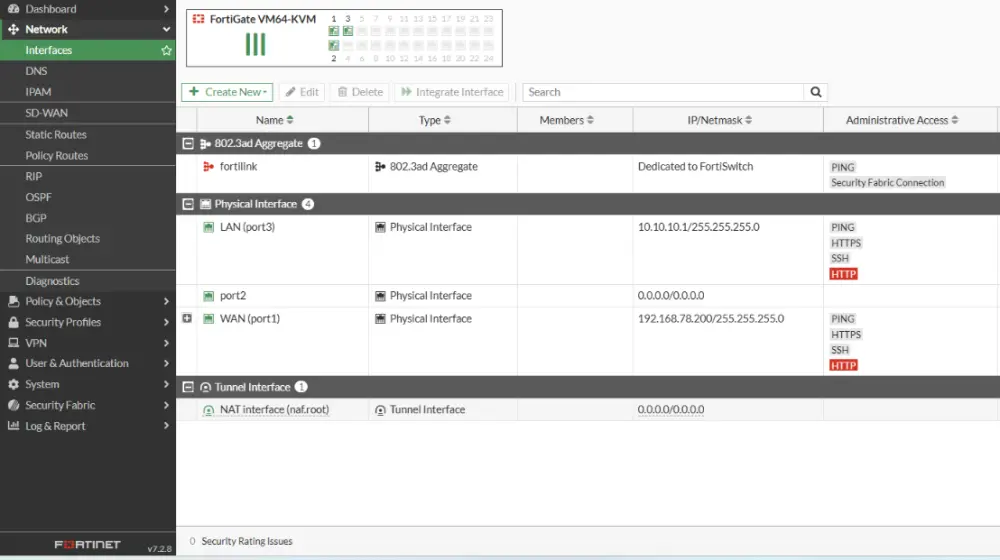This screenshot has height=560, width=1000.
Task: Expand the WAN (port1) row
Action: [x=187, y=318]
